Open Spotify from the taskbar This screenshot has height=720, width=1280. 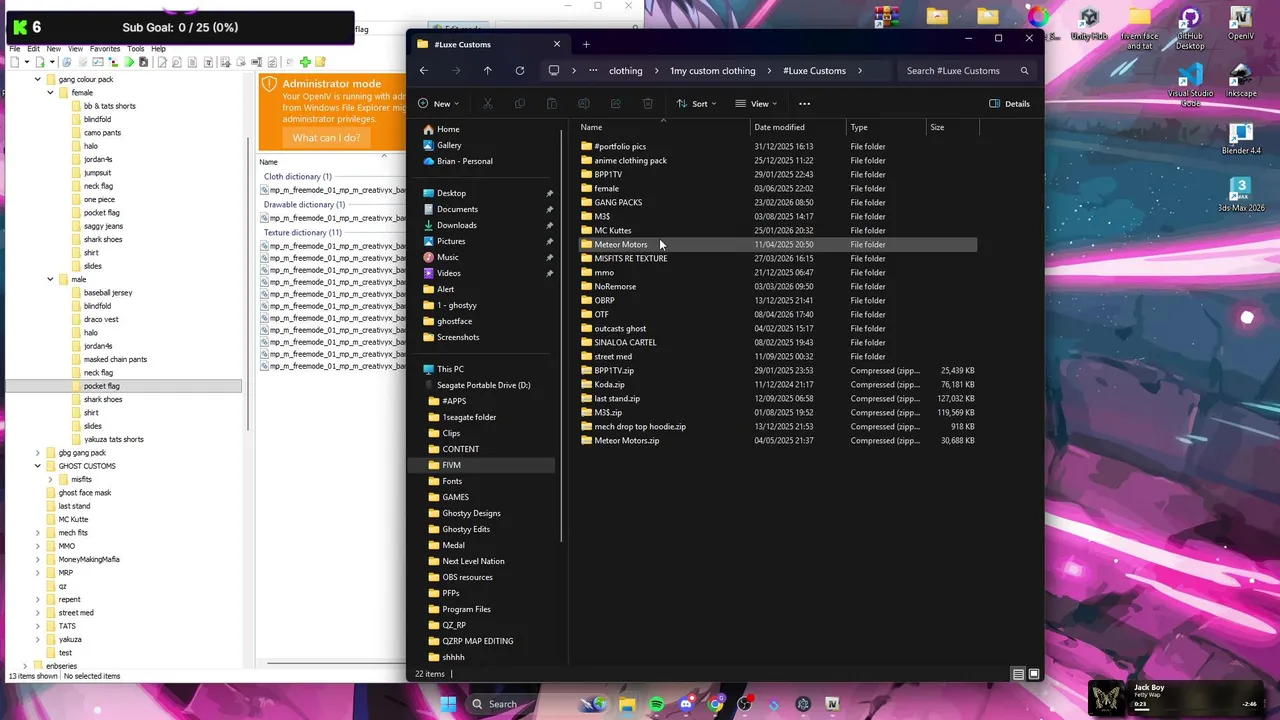(657, 704)
